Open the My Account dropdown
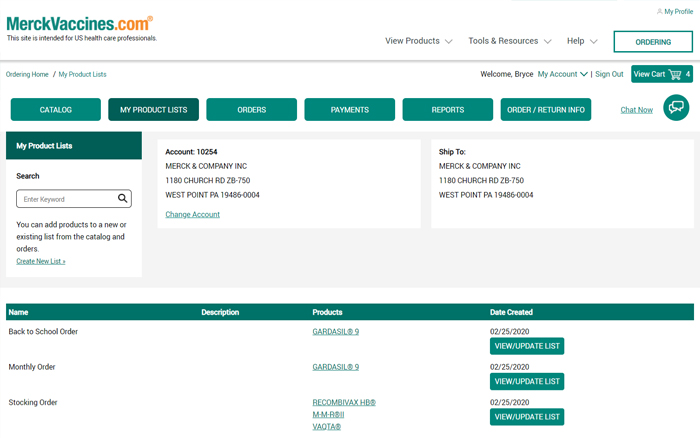 pos(562,74)
